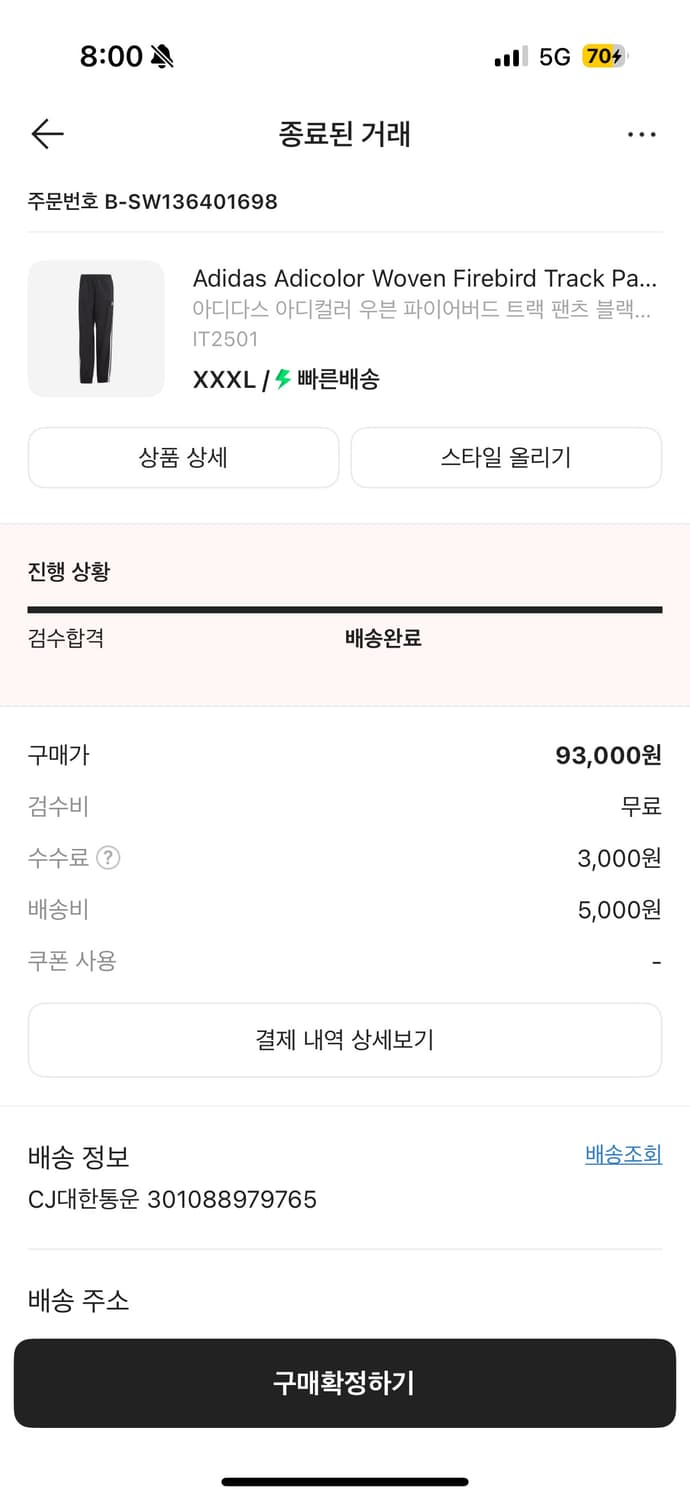Tap the notification muted bell icon
This screenshot has height=1500, width=690.
pyautogui.click(x=160, y=57)
